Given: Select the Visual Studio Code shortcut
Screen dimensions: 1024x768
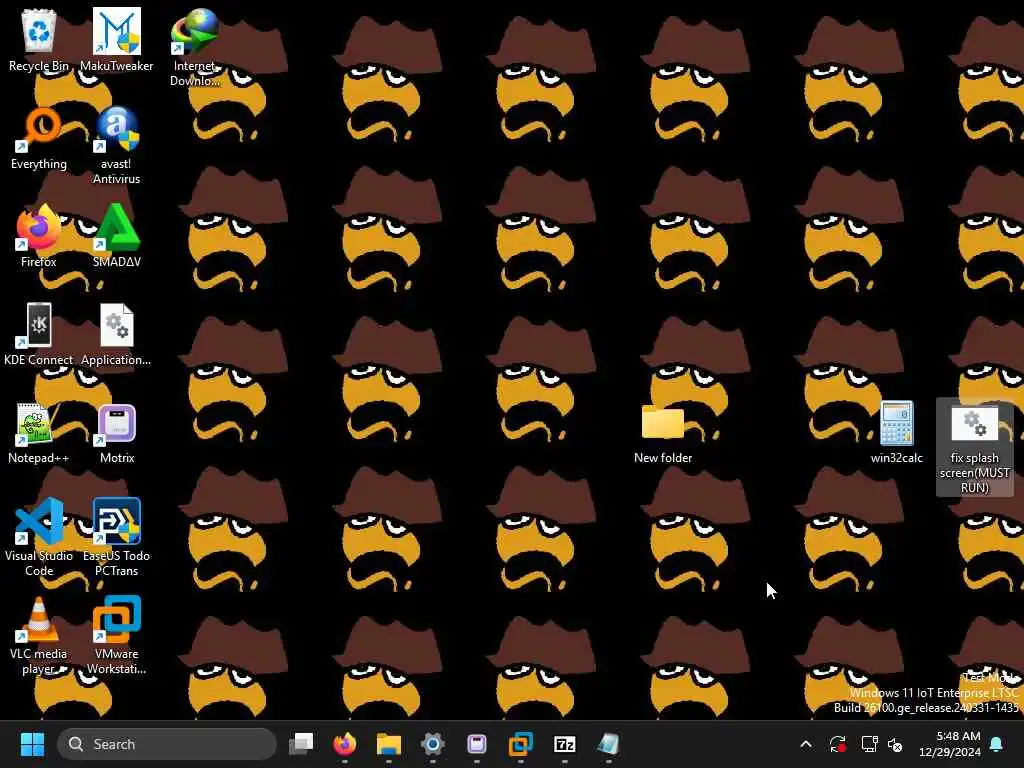Looking at the screenshot, I should [39, 537].
